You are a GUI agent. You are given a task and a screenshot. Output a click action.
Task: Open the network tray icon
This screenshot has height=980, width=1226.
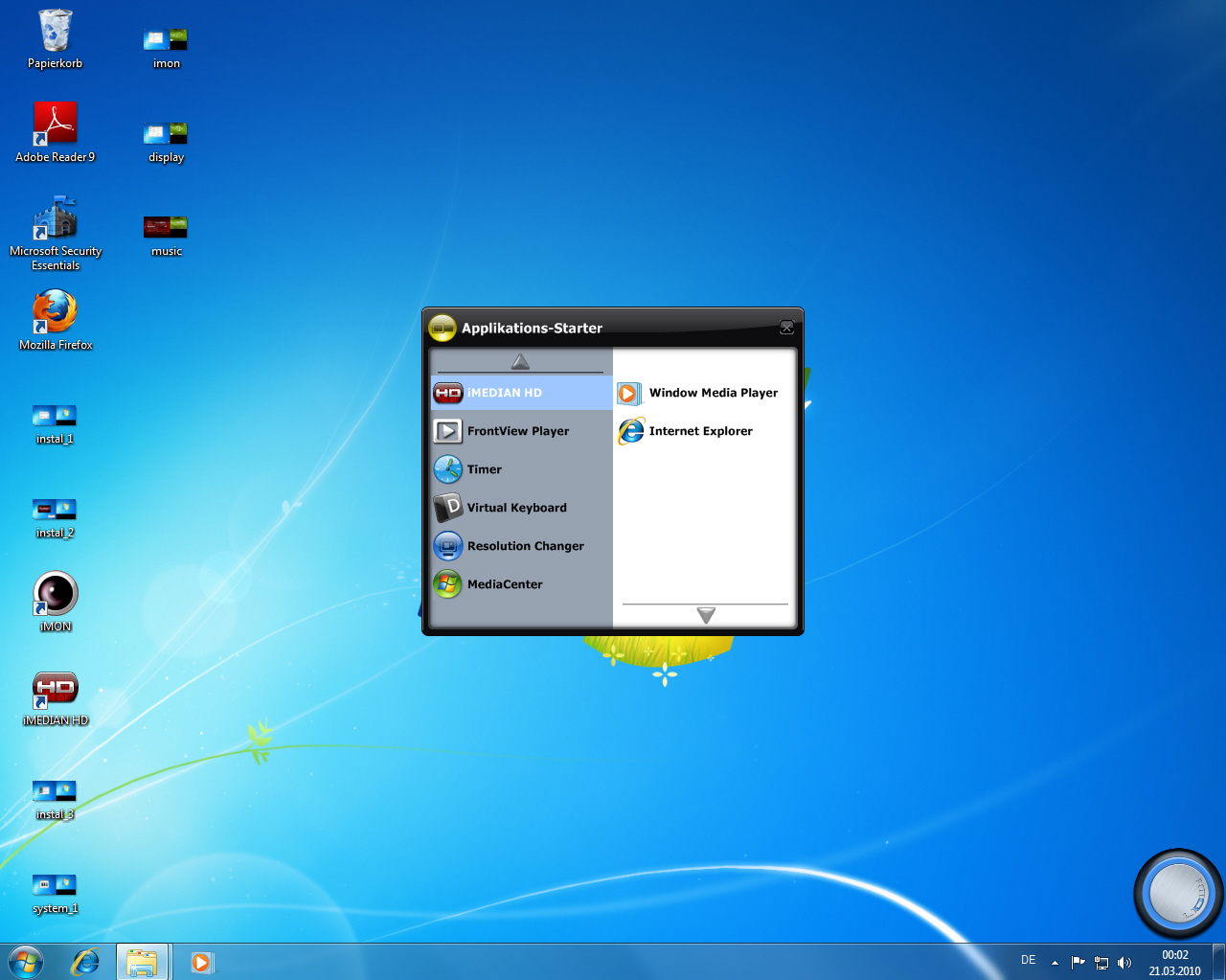point(1101,963)
